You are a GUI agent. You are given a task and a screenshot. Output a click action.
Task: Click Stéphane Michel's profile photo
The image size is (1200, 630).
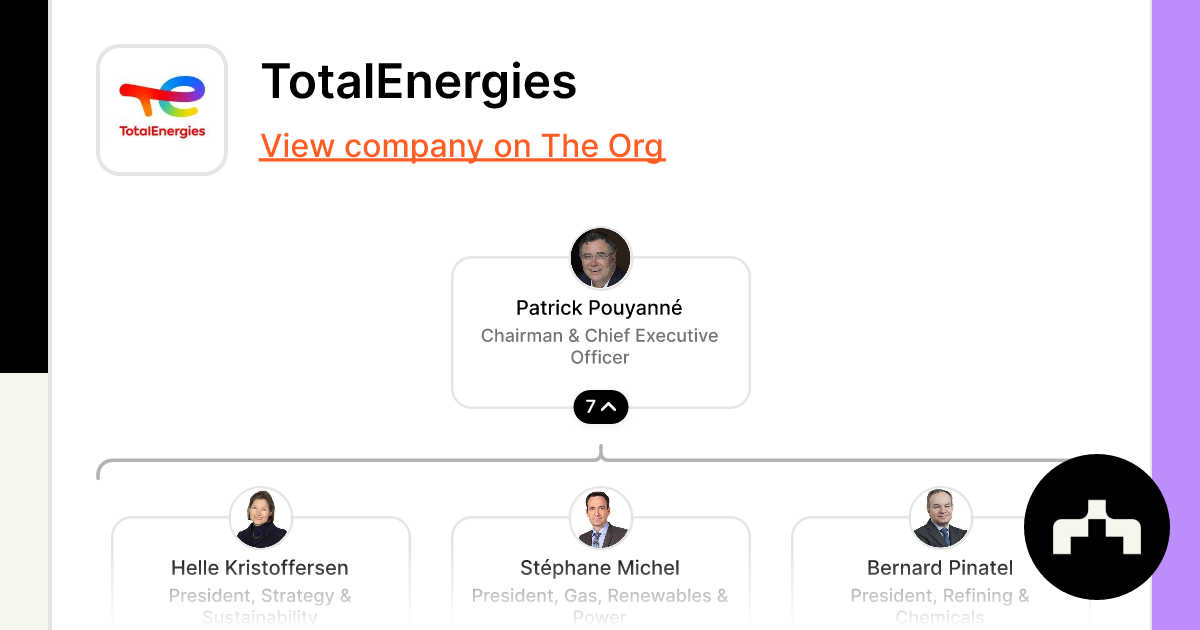point(601,518)
